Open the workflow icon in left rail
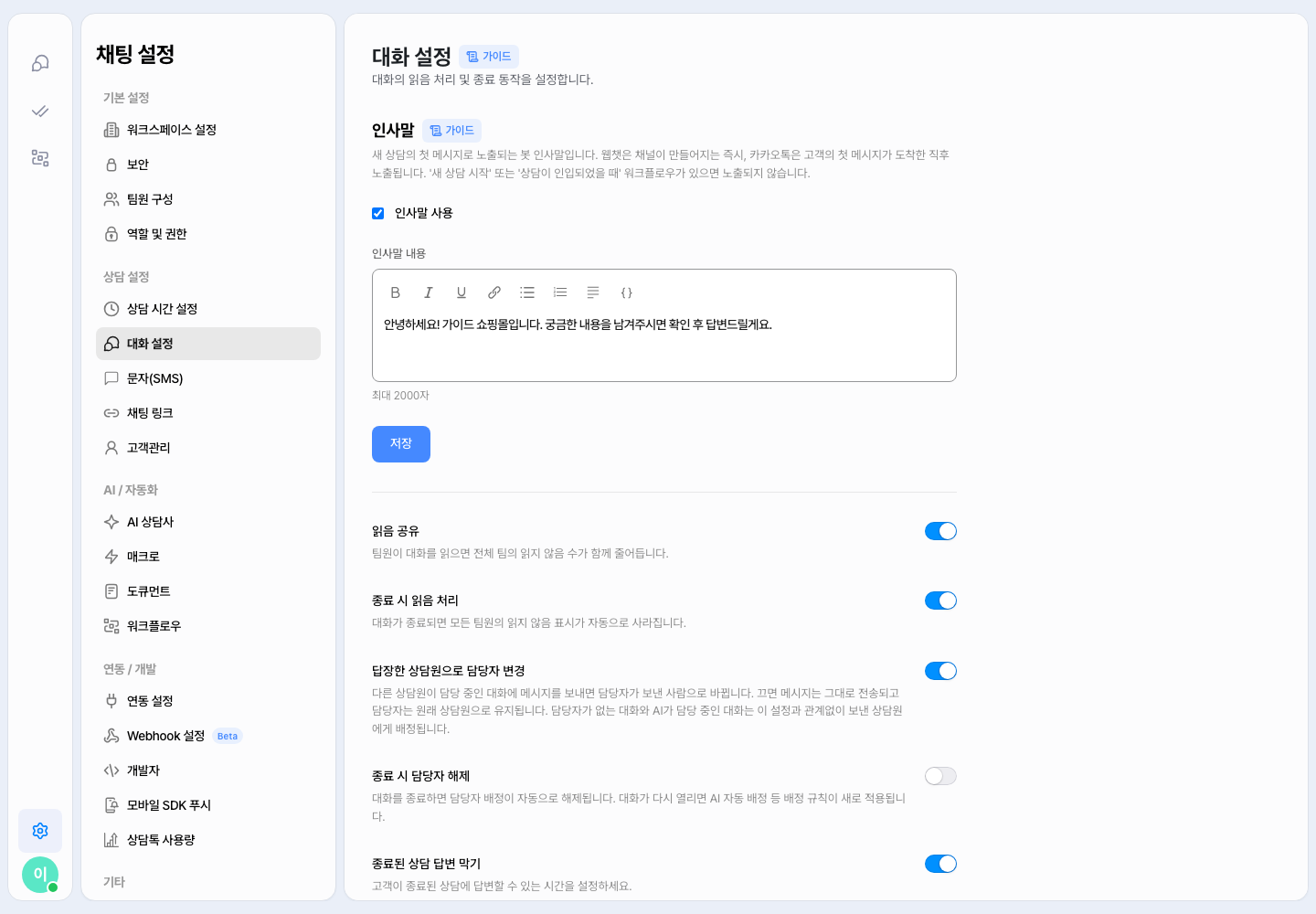 click(40, 158)
